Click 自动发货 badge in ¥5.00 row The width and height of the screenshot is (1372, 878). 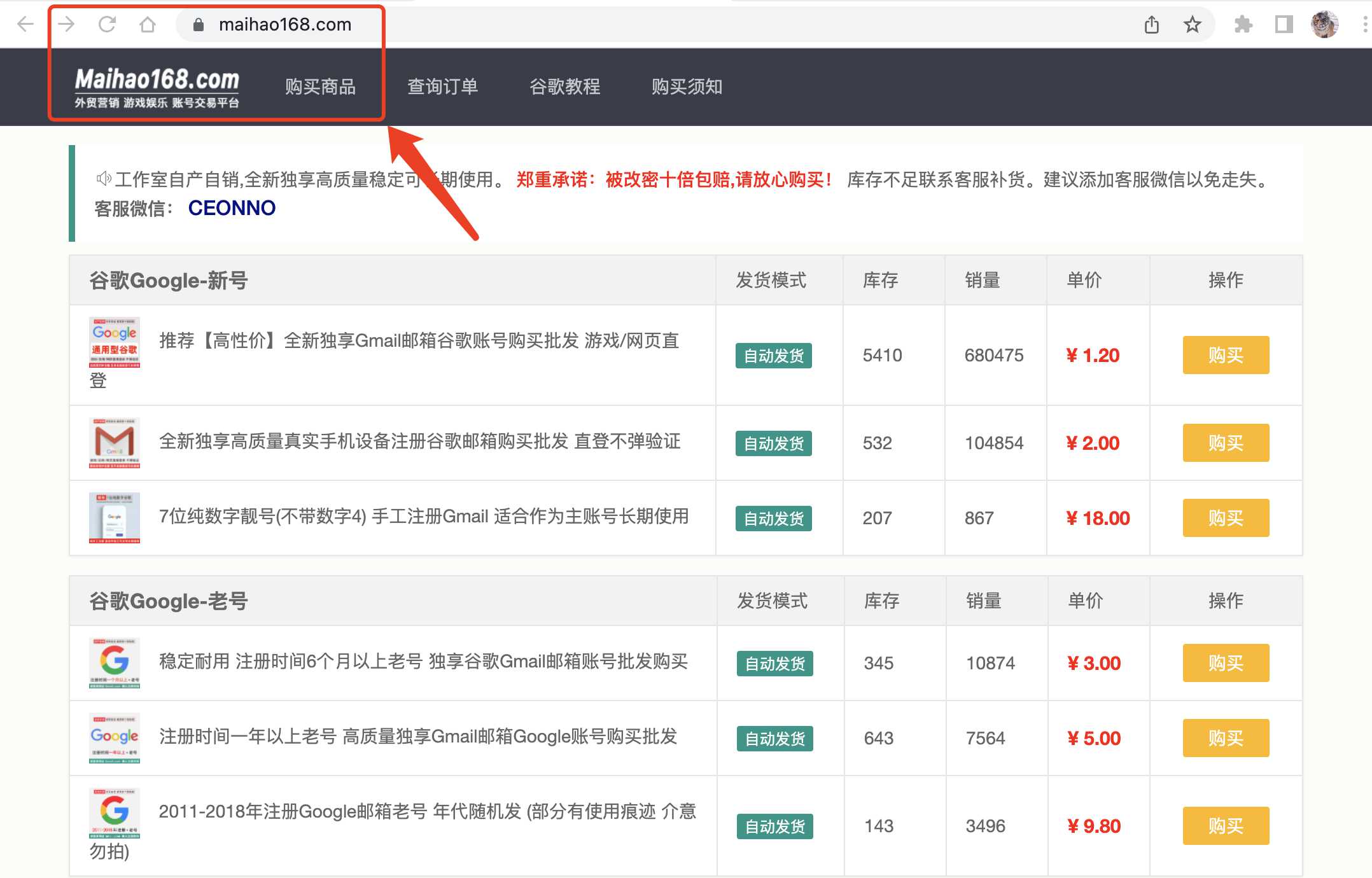point(775,739)
